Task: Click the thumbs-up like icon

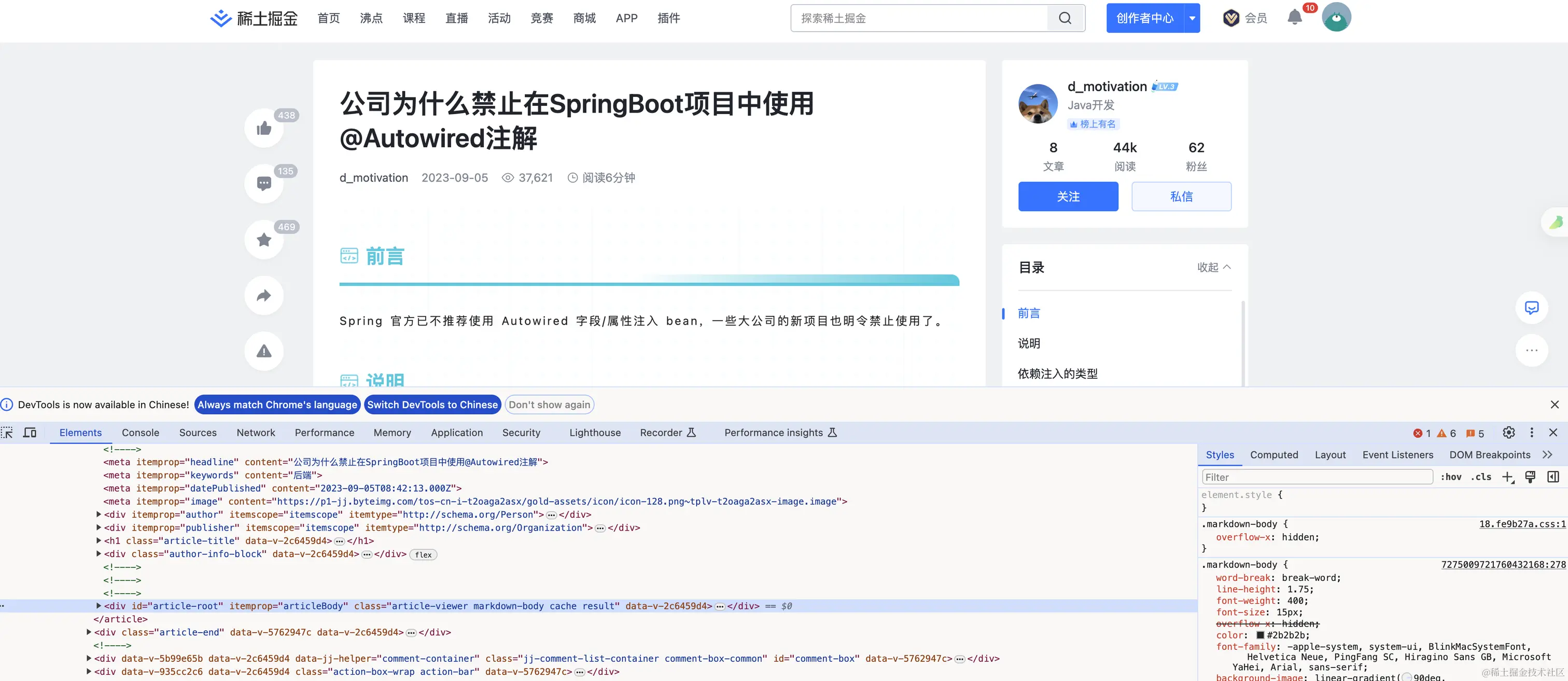Action: coord(263,128)
